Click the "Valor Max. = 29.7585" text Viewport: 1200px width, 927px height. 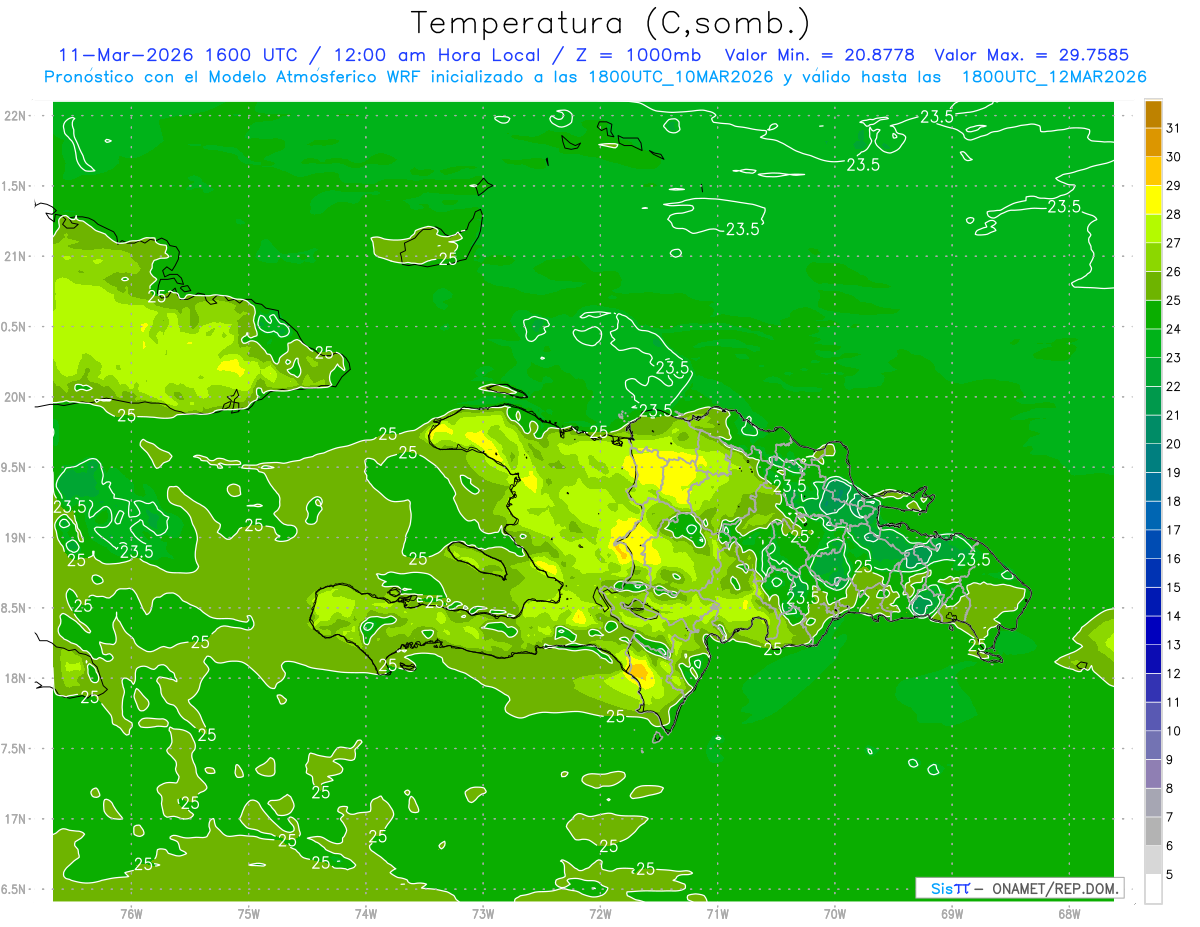1036,55
